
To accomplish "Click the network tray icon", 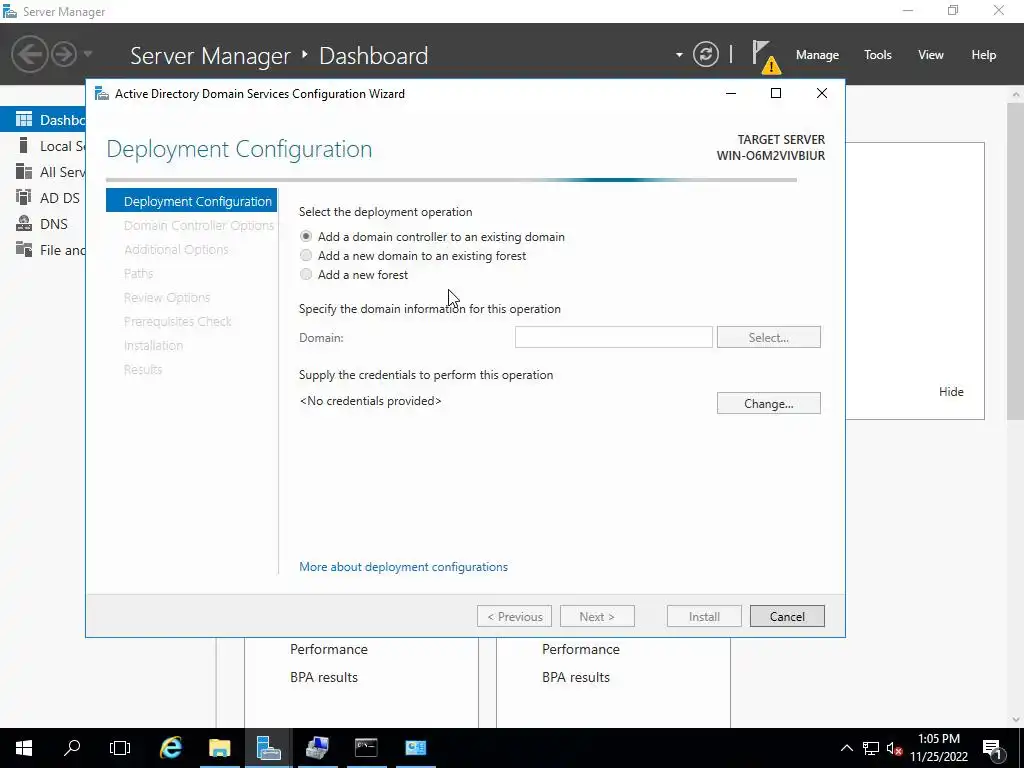I will point(871,748).
